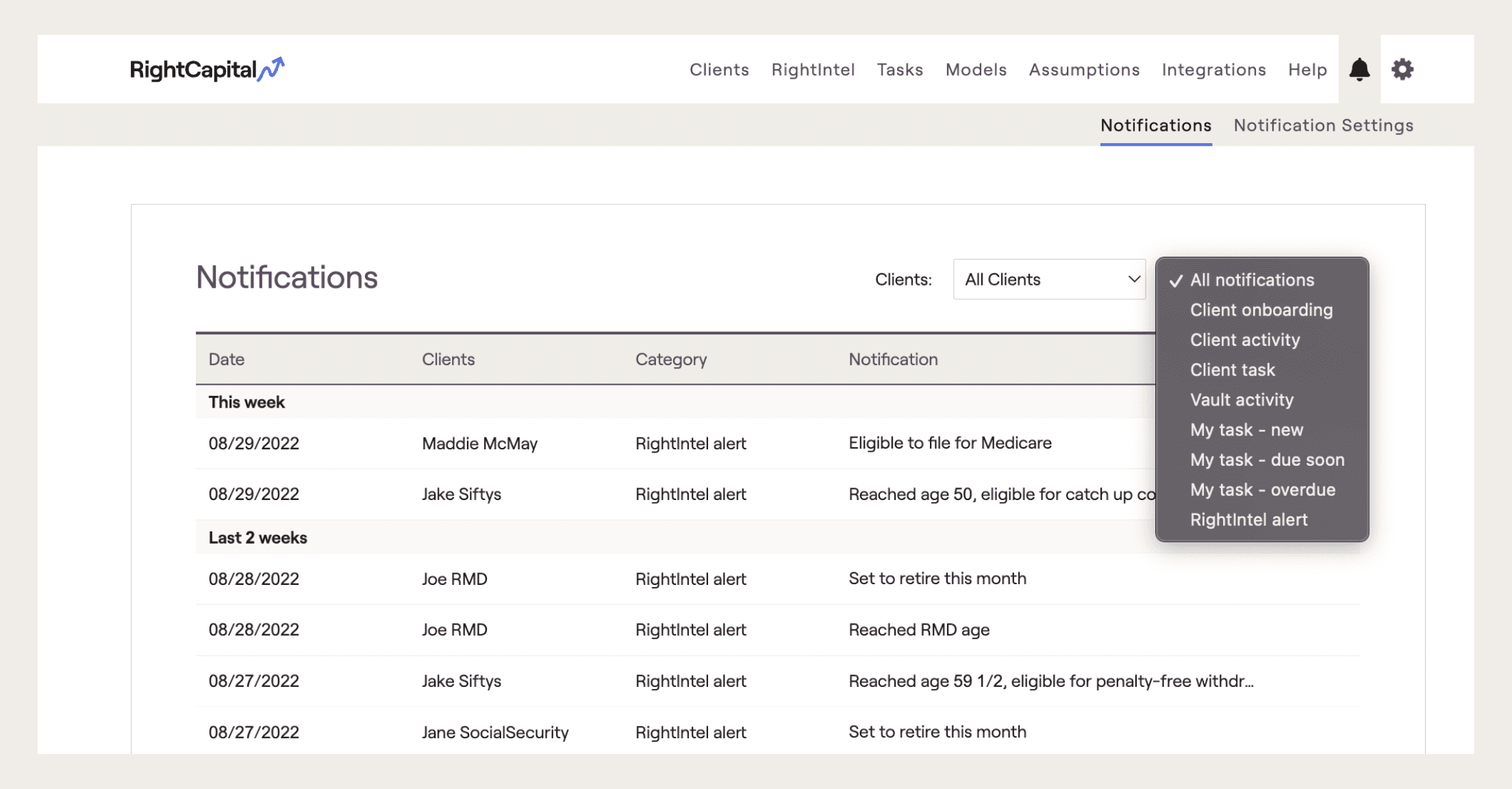
Task: Choose RightIntel alert filter option
Action: [1248, 520]
